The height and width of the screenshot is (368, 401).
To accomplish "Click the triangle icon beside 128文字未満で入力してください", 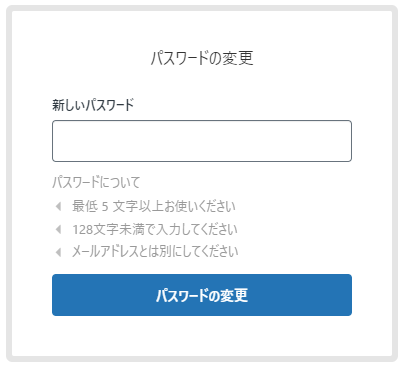I will 58,229.
